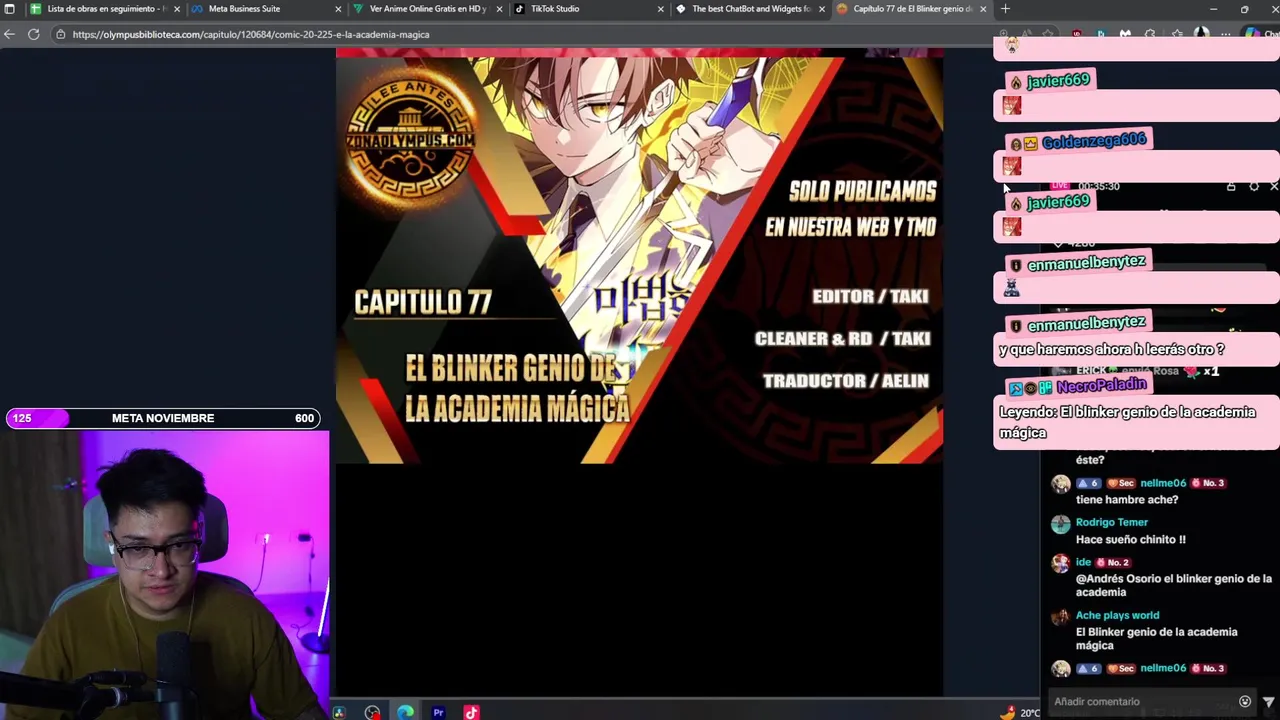
Task: Click '@Andrés Osorio el blinker genio' comment
Action: pos(1173,585)
